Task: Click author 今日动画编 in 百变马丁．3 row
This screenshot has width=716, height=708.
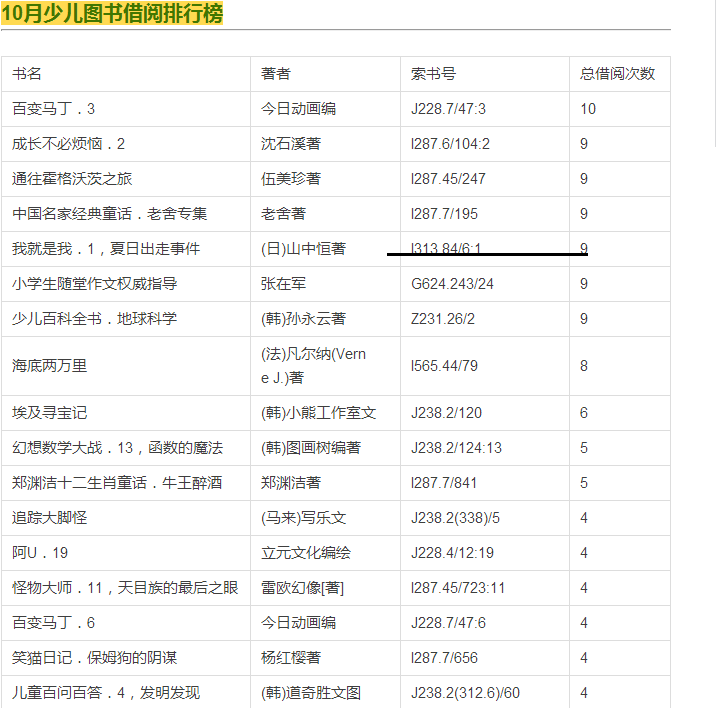Action: pyautogui.click(x=299, y=109)
